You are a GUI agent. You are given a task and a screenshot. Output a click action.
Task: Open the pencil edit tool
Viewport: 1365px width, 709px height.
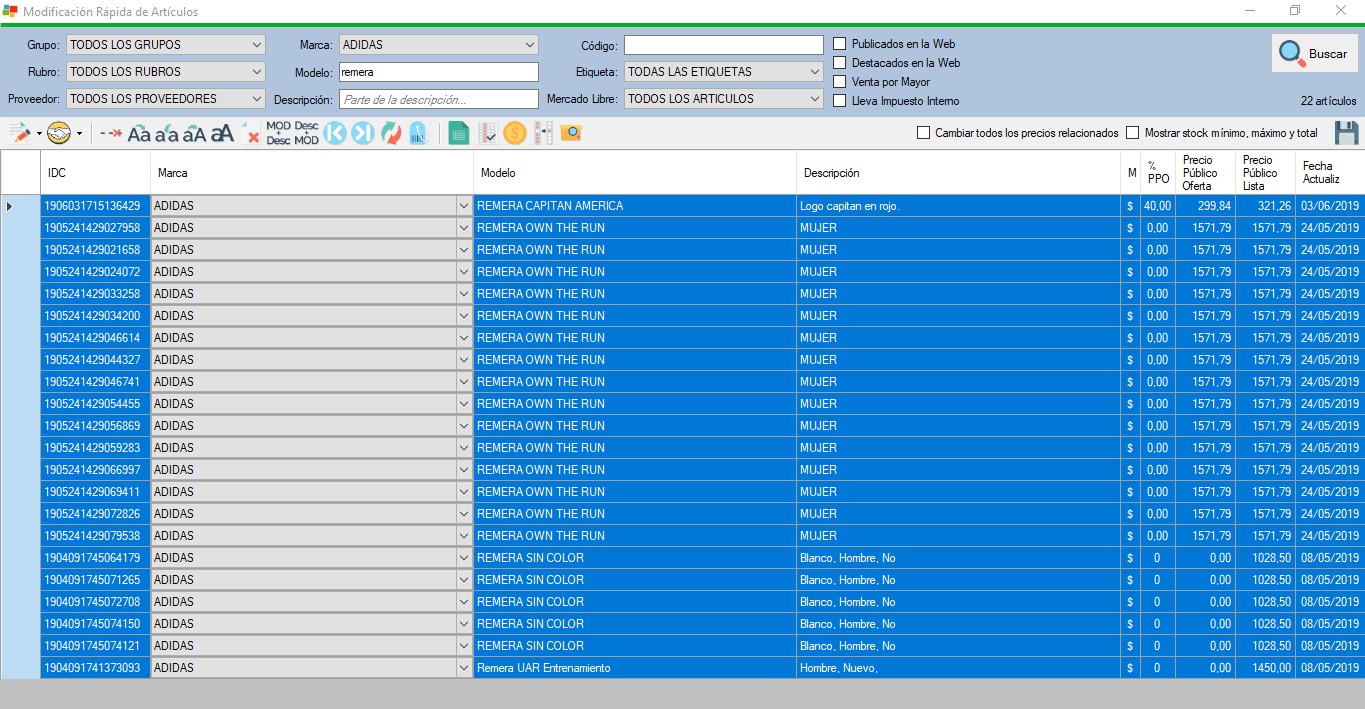(x=20, y=133)
